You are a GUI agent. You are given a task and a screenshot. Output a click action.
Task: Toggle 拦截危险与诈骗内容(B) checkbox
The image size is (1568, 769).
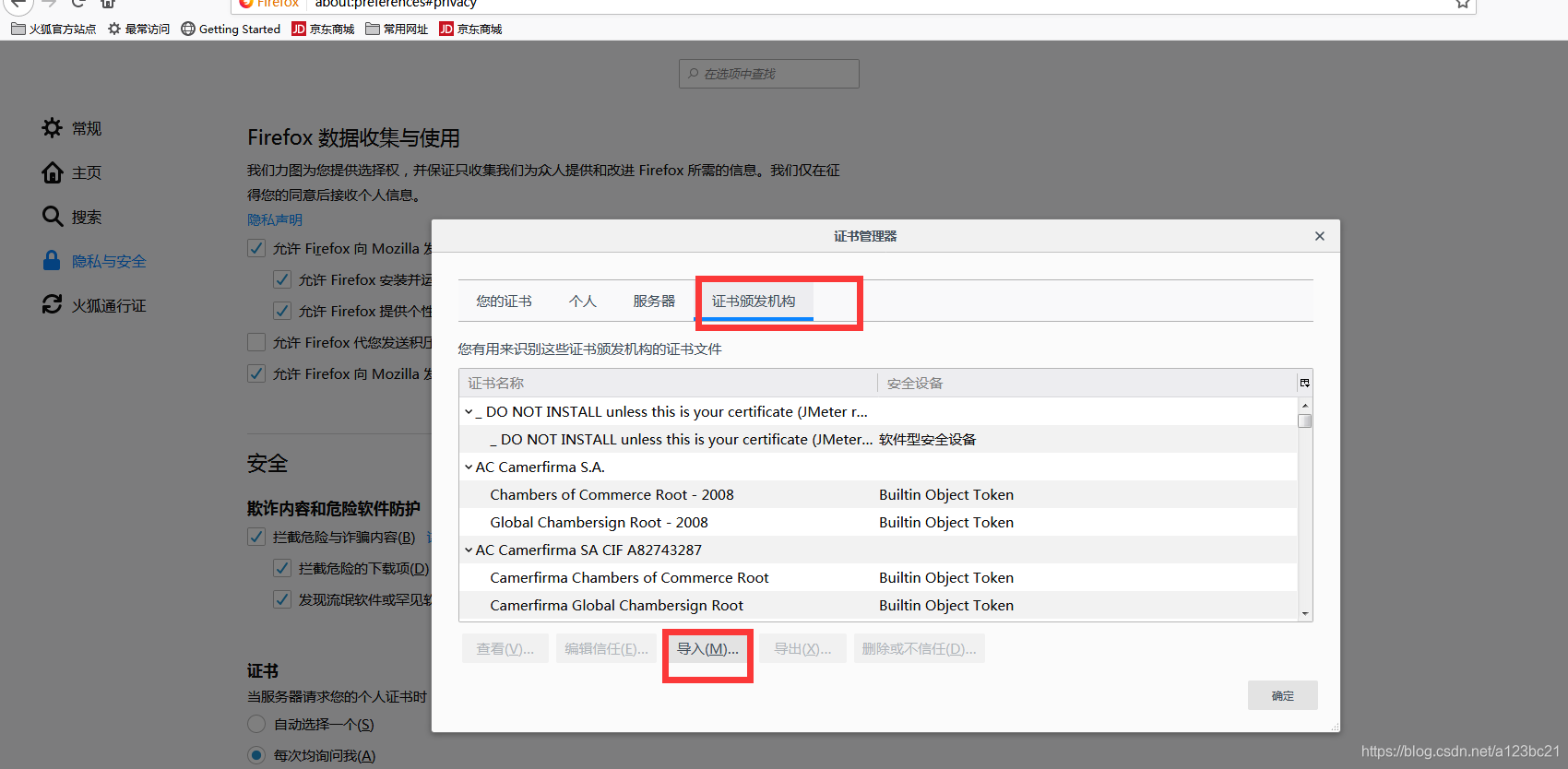[x=256, y=537]
